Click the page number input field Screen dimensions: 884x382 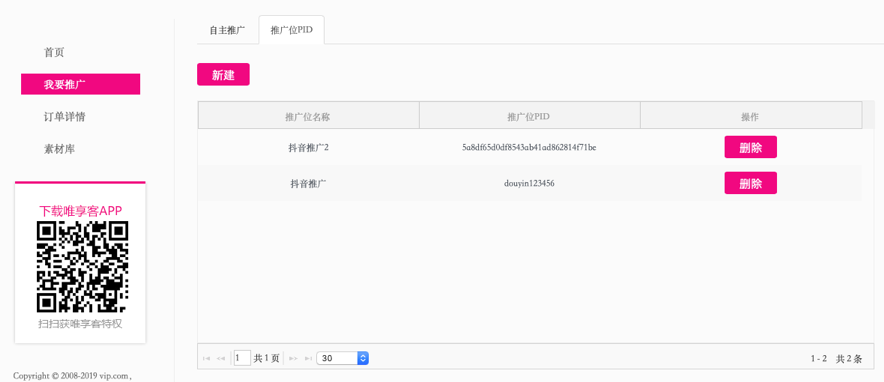(x=242, y=358)
